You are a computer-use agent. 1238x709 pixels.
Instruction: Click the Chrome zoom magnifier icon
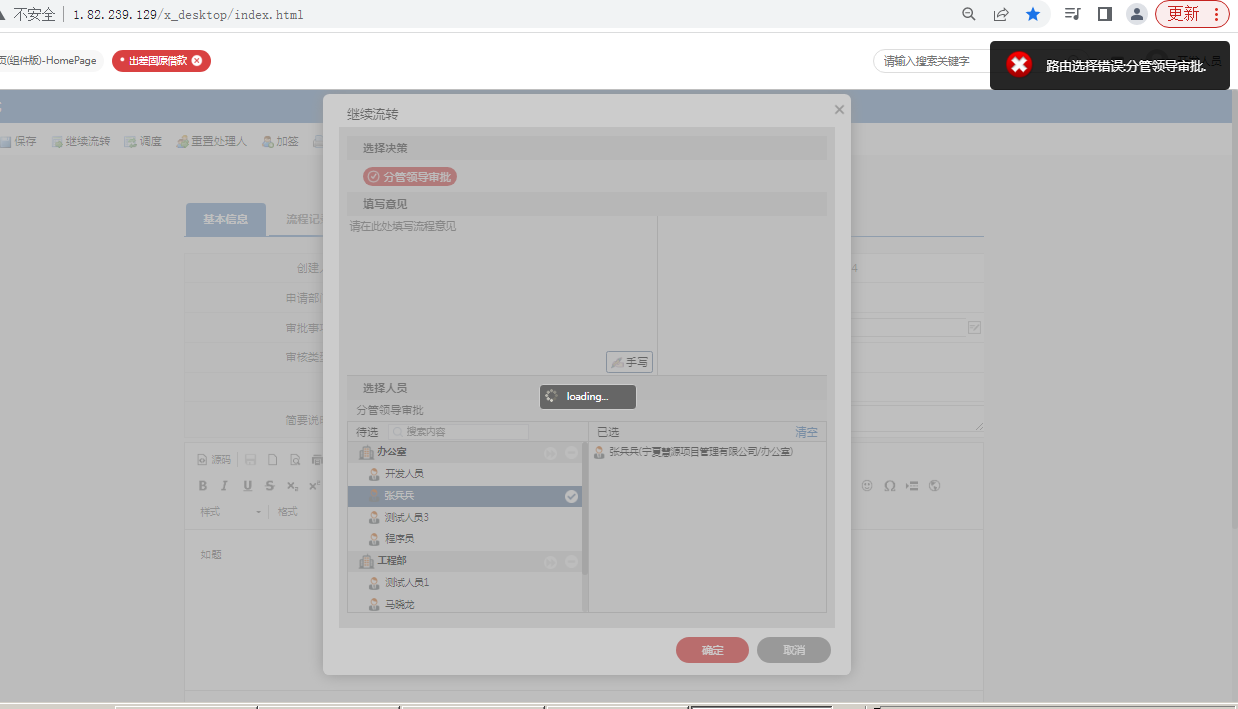point(968,14)
